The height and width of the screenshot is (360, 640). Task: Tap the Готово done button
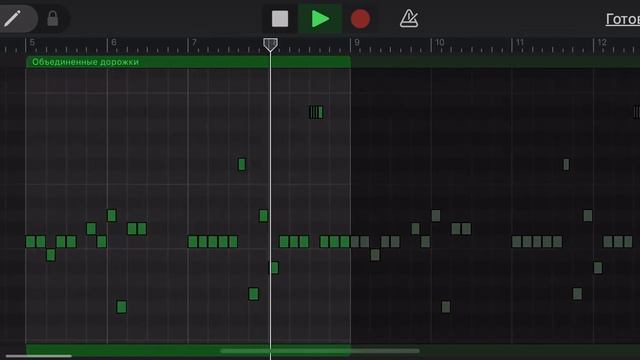point(622,19)
